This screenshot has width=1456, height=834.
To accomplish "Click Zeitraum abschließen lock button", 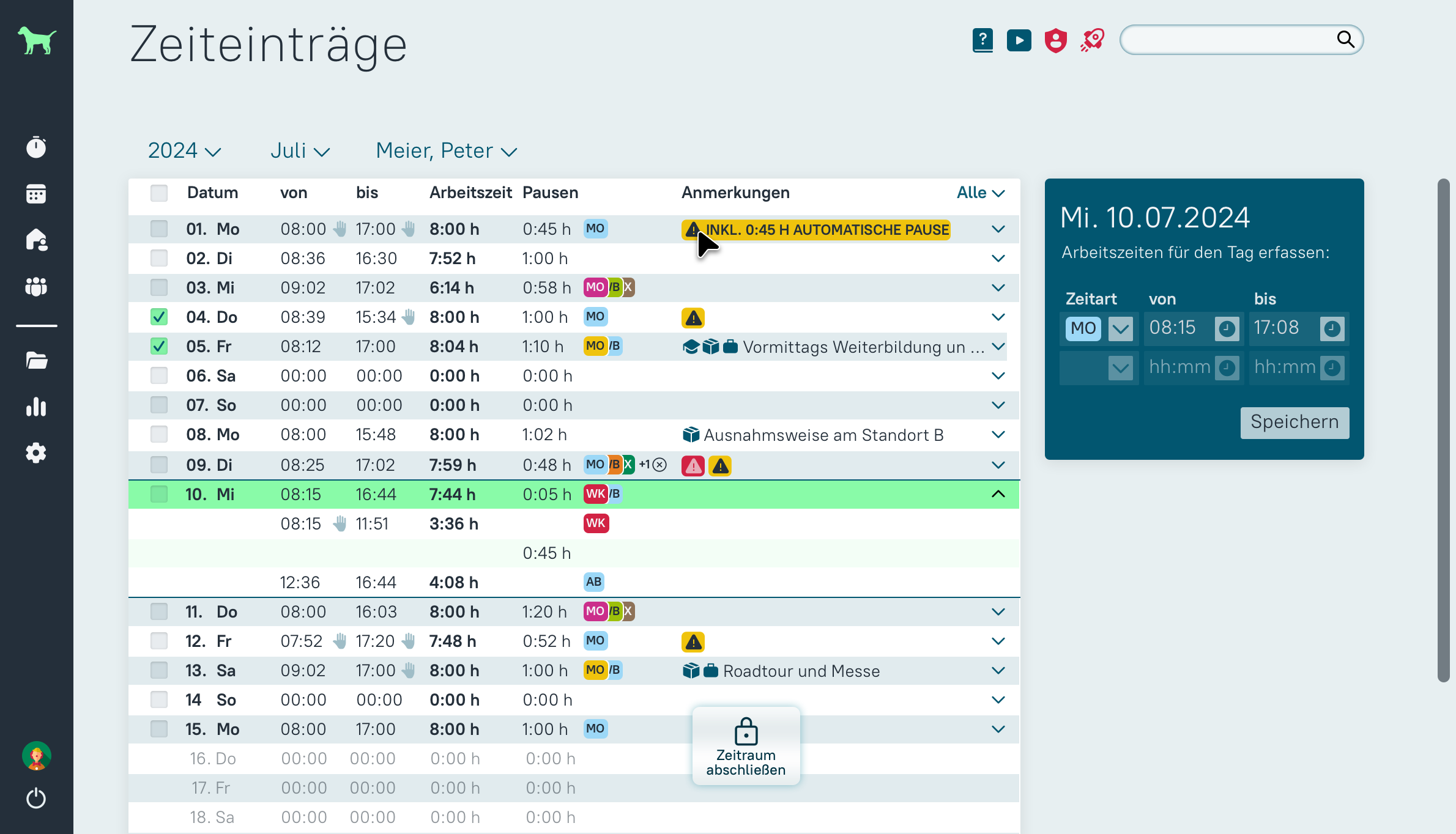I will (746, 746).
